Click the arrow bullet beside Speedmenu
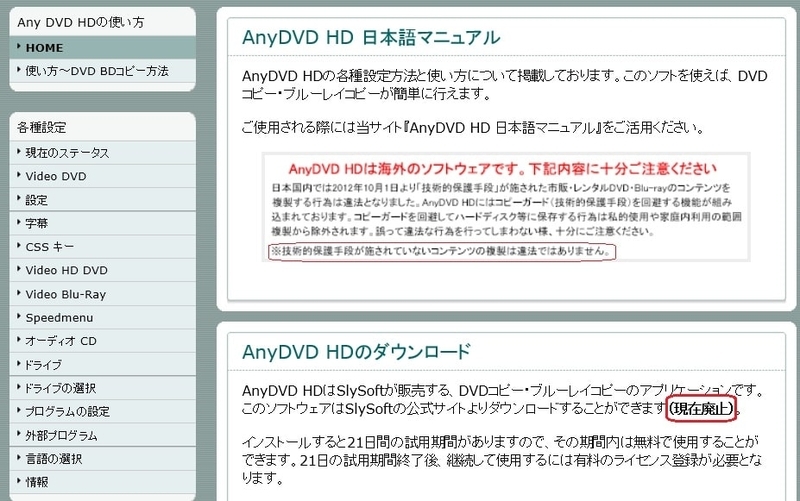 coord(19,316)
